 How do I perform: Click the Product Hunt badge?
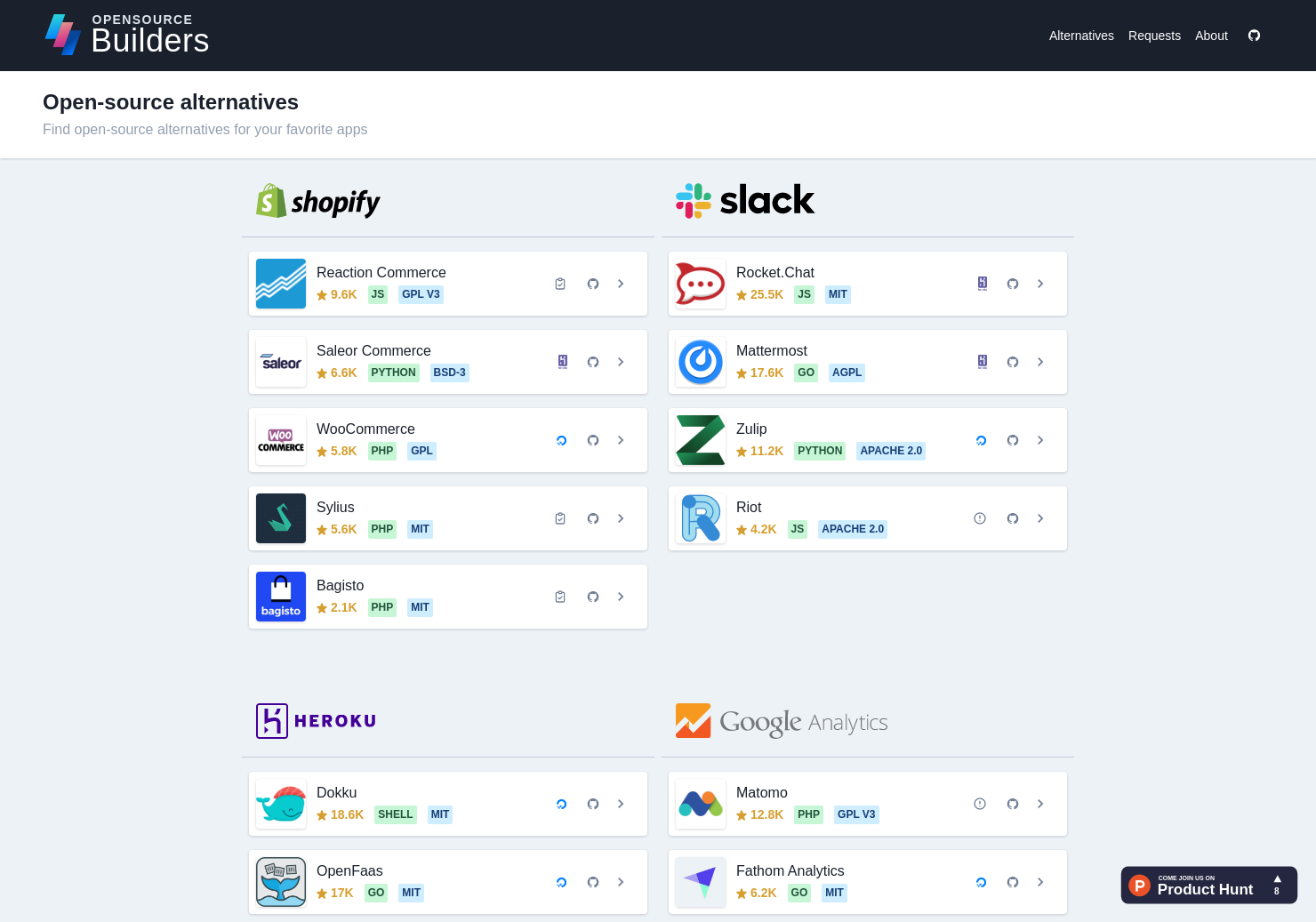(x=1208, y=885)
